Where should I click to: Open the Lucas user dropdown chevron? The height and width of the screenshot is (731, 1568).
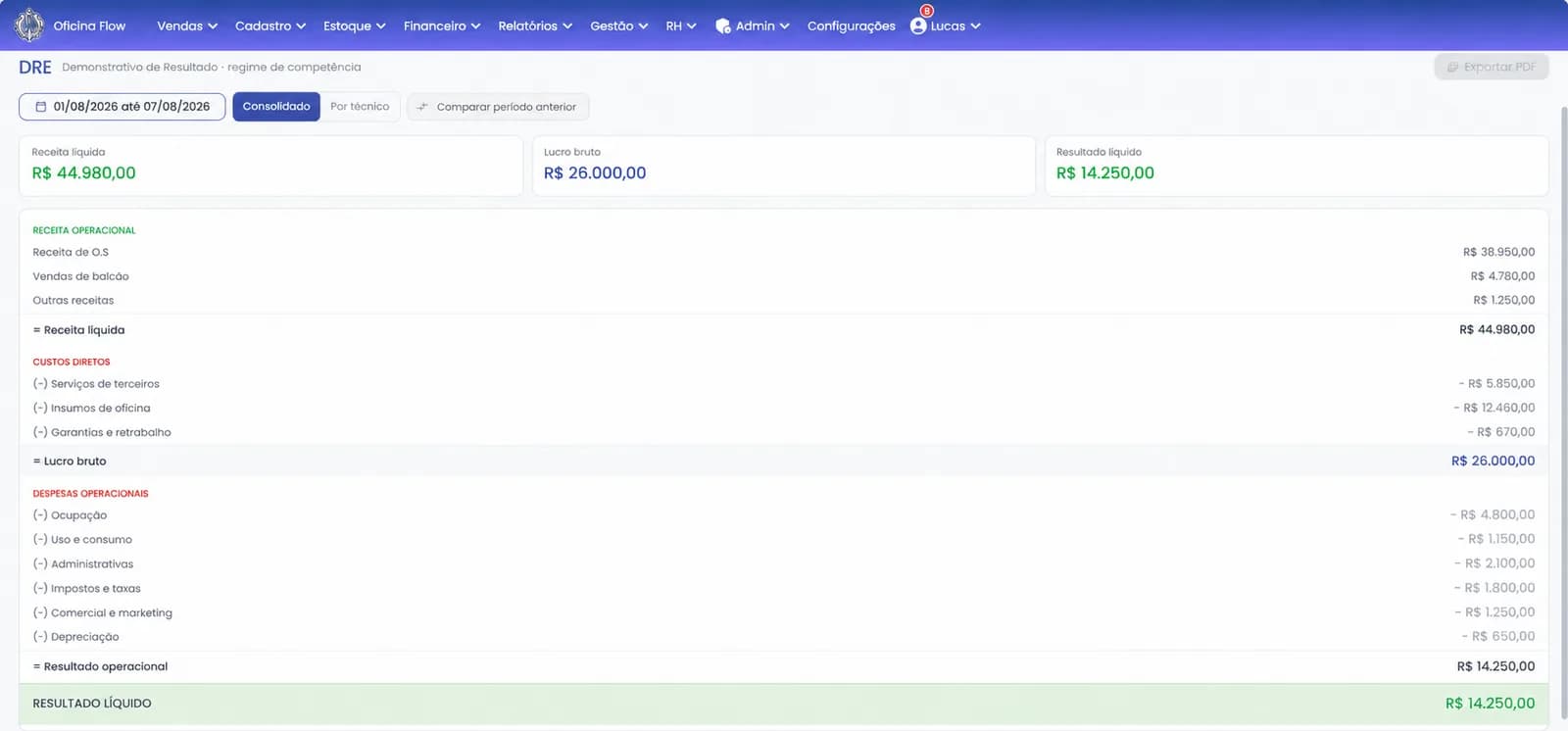[x=975, y=26]
